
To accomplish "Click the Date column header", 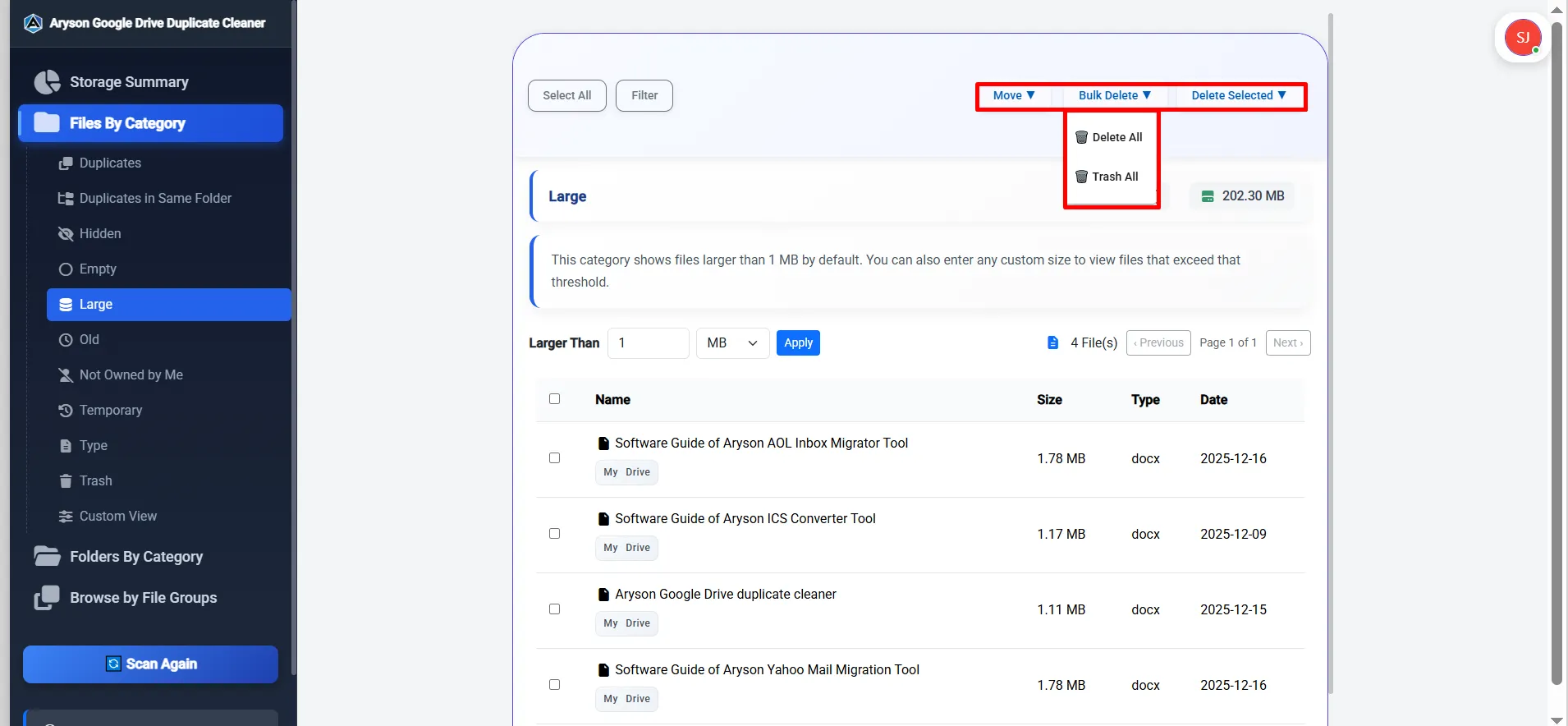I will pos(1213,400).
